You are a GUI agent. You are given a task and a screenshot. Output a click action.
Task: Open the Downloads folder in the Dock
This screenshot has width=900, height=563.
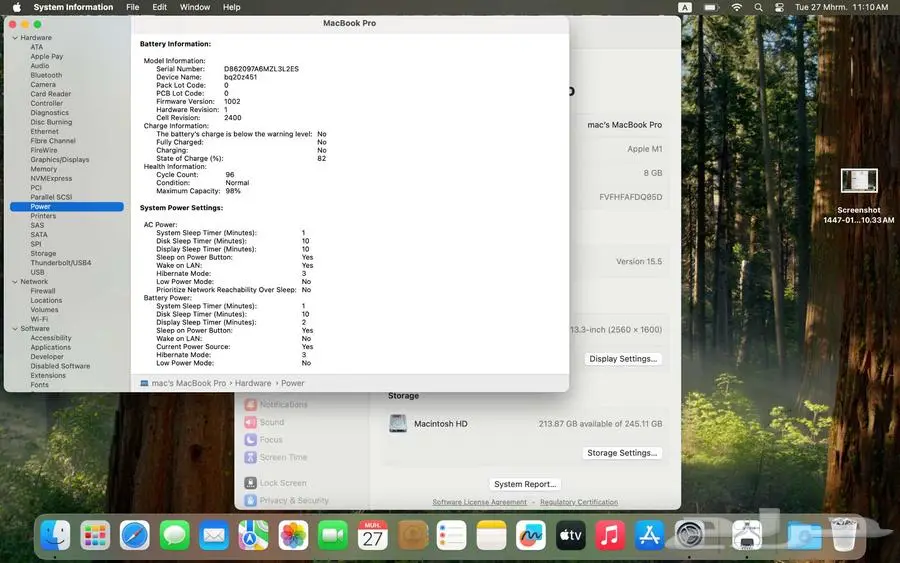click(x=804, y=535)
